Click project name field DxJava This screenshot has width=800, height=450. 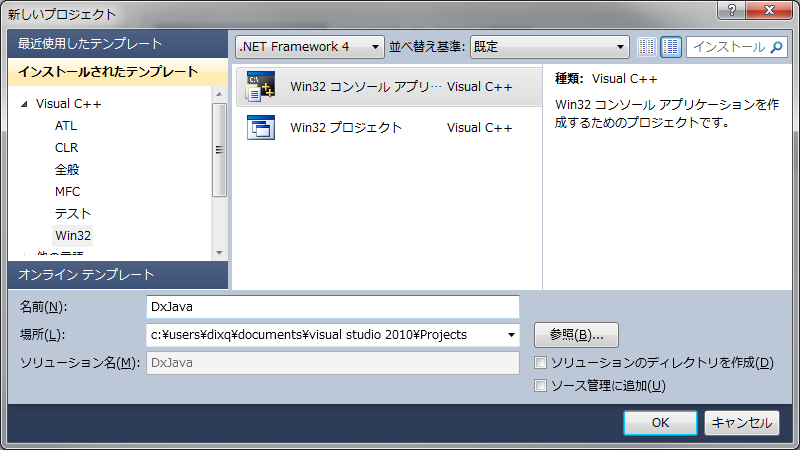tap(333, 307)
